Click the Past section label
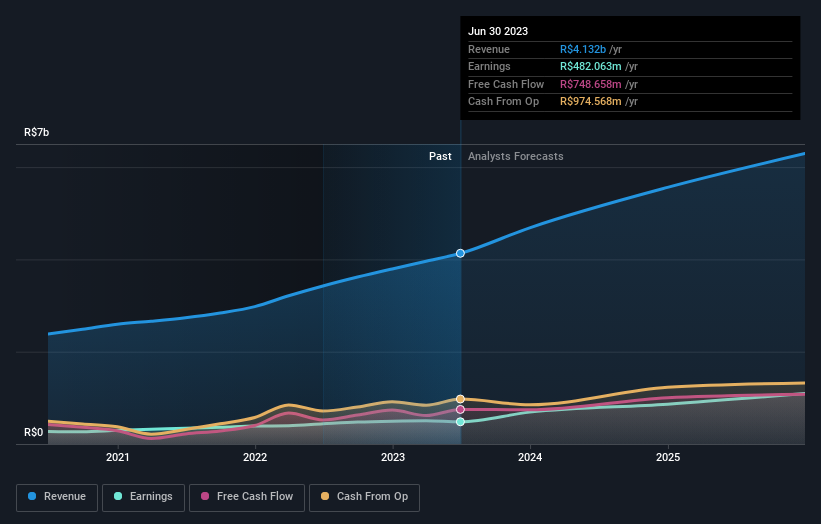Screen dimensions: 821x524 point(440,156)
